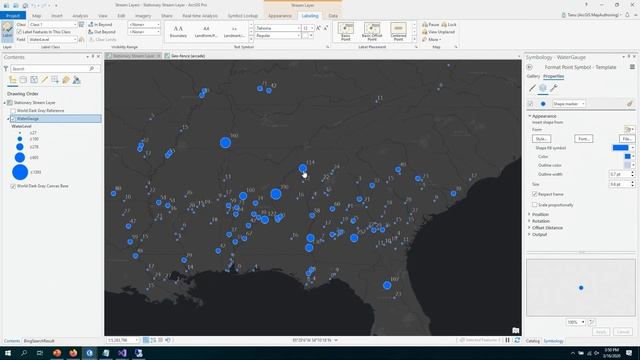Open Windows Start menu
Screen dimensions: 640x360
pos(7,353)
